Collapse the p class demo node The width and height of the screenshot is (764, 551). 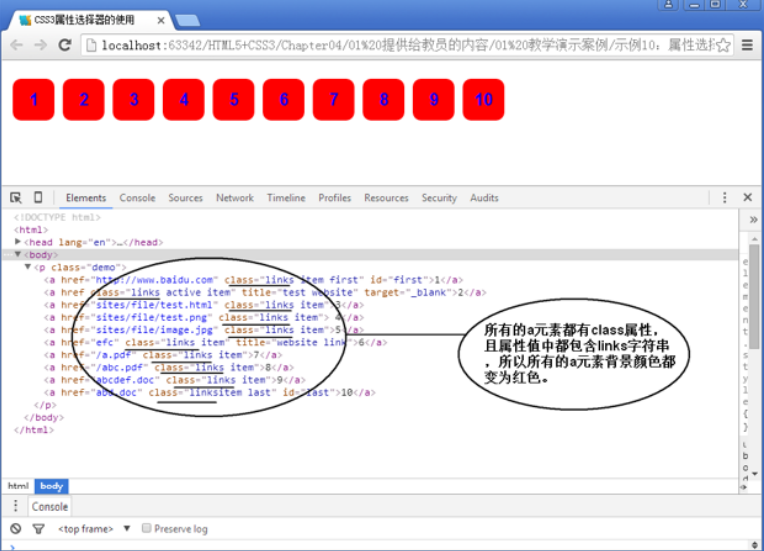click(28, 267)
